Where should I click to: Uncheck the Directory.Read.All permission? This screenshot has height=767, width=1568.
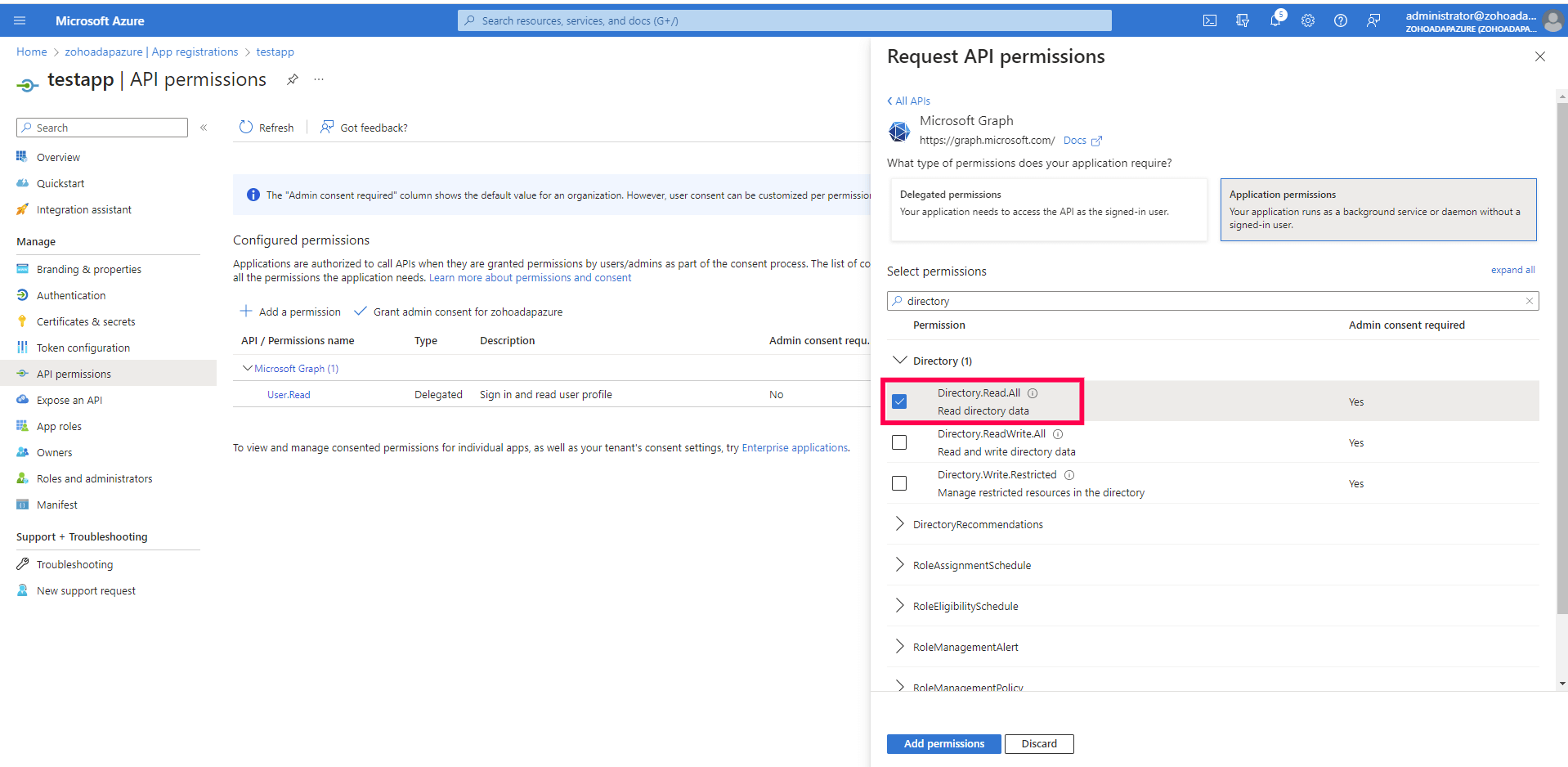[x=899, y=401]
